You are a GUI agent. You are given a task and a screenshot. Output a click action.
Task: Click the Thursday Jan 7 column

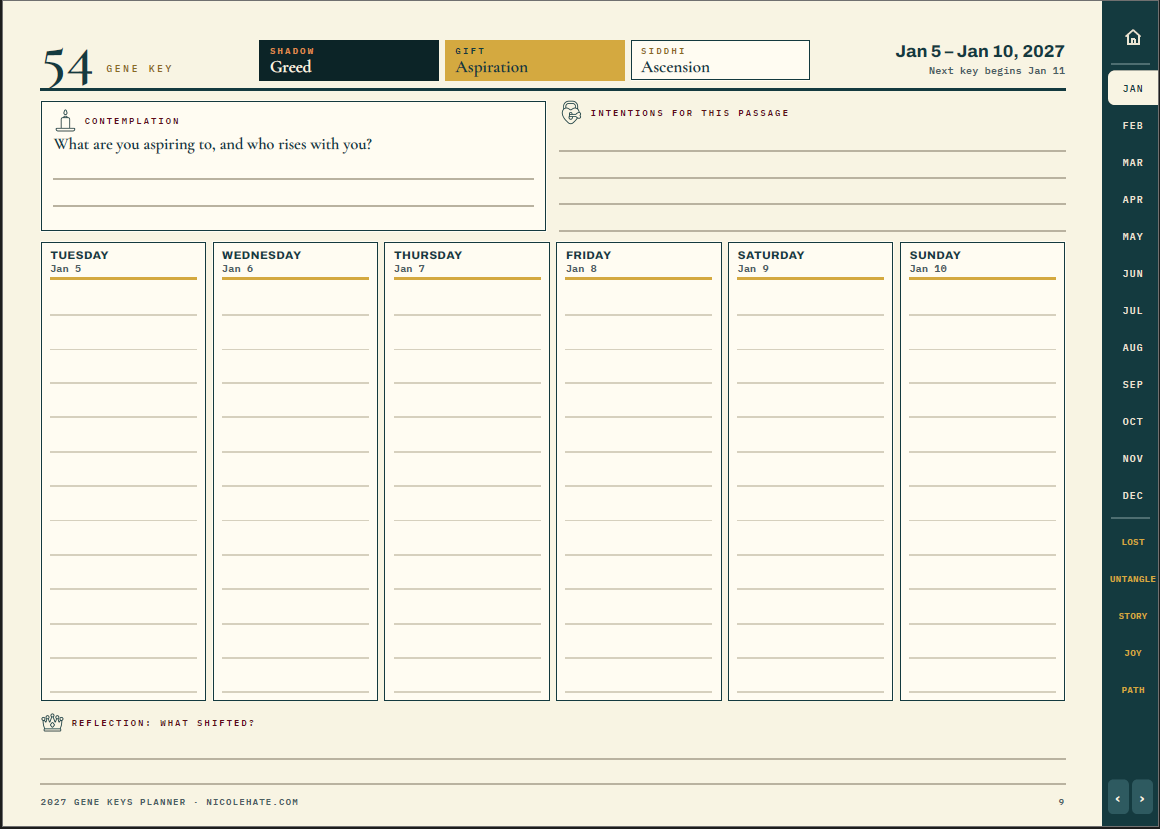point(467,471)
